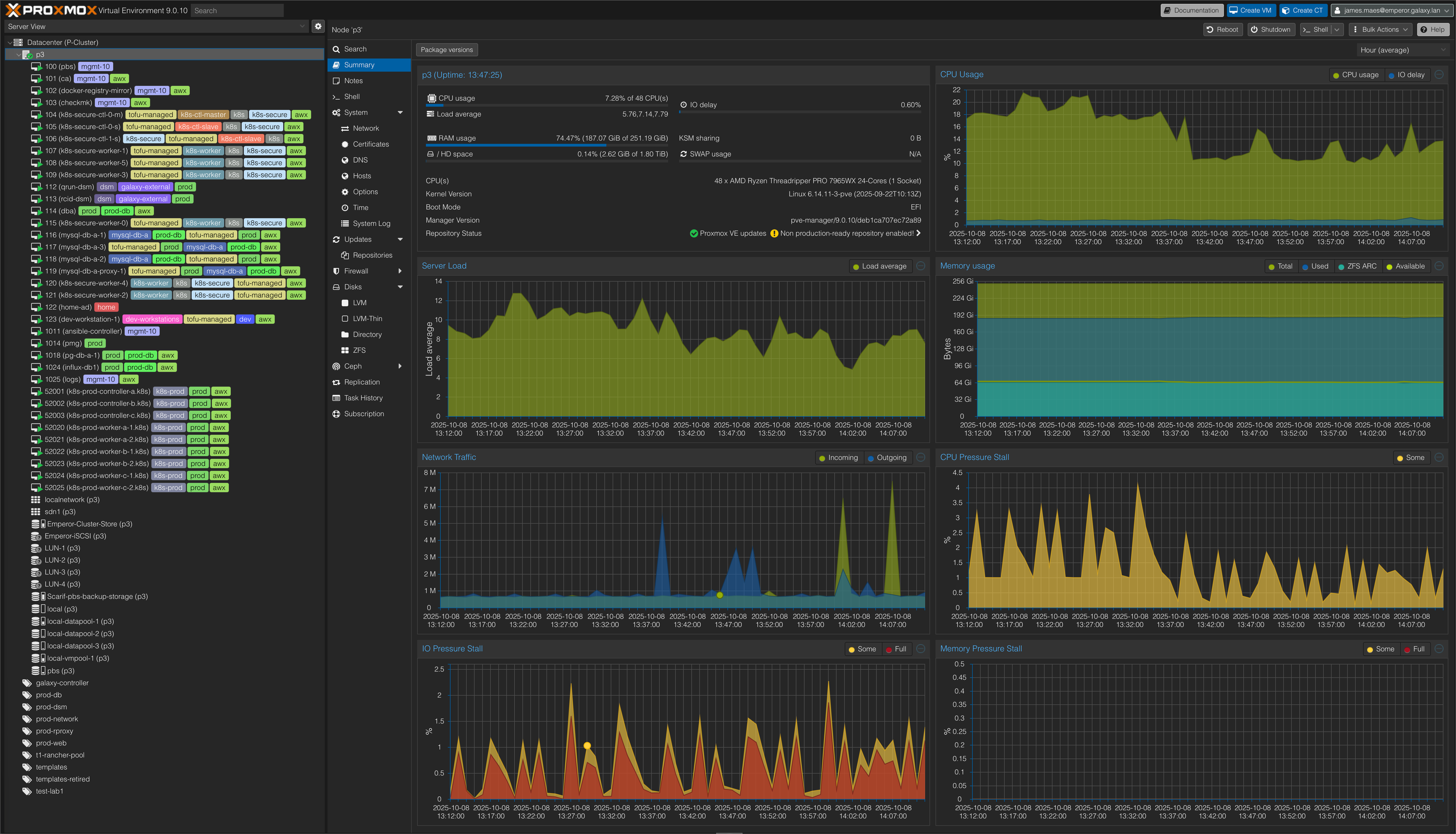Click the Certificates icon under System

[x=345, y=144]
